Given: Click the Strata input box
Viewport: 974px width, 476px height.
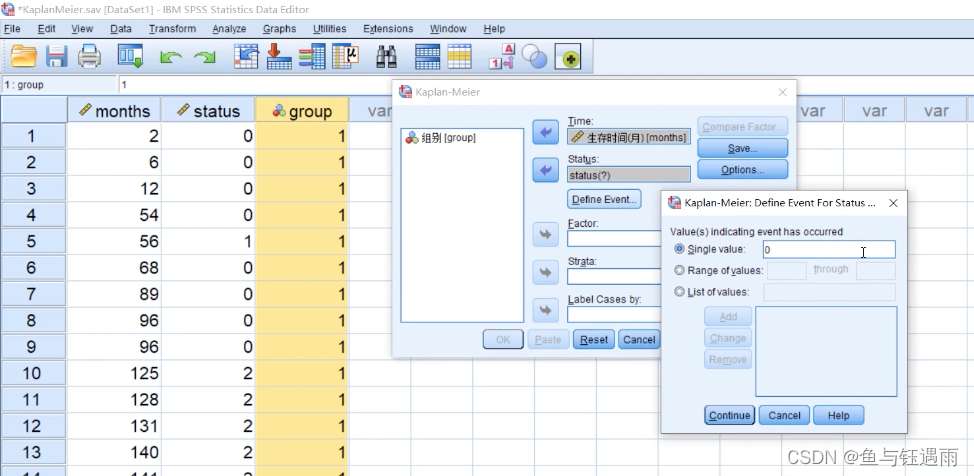Looking at the screenshot, I should click(614, 277).
